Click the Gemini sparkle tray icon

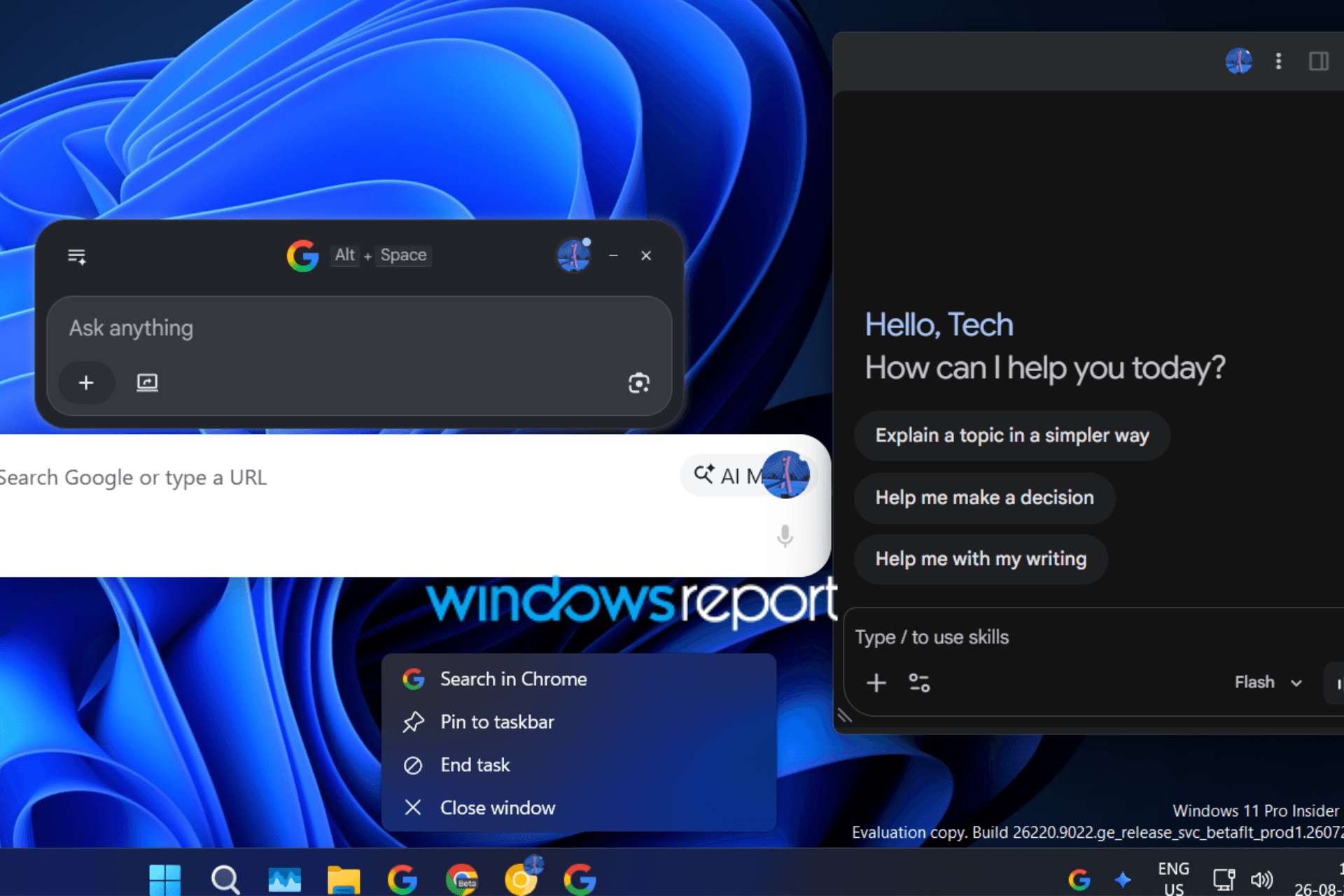(1122, 879)
